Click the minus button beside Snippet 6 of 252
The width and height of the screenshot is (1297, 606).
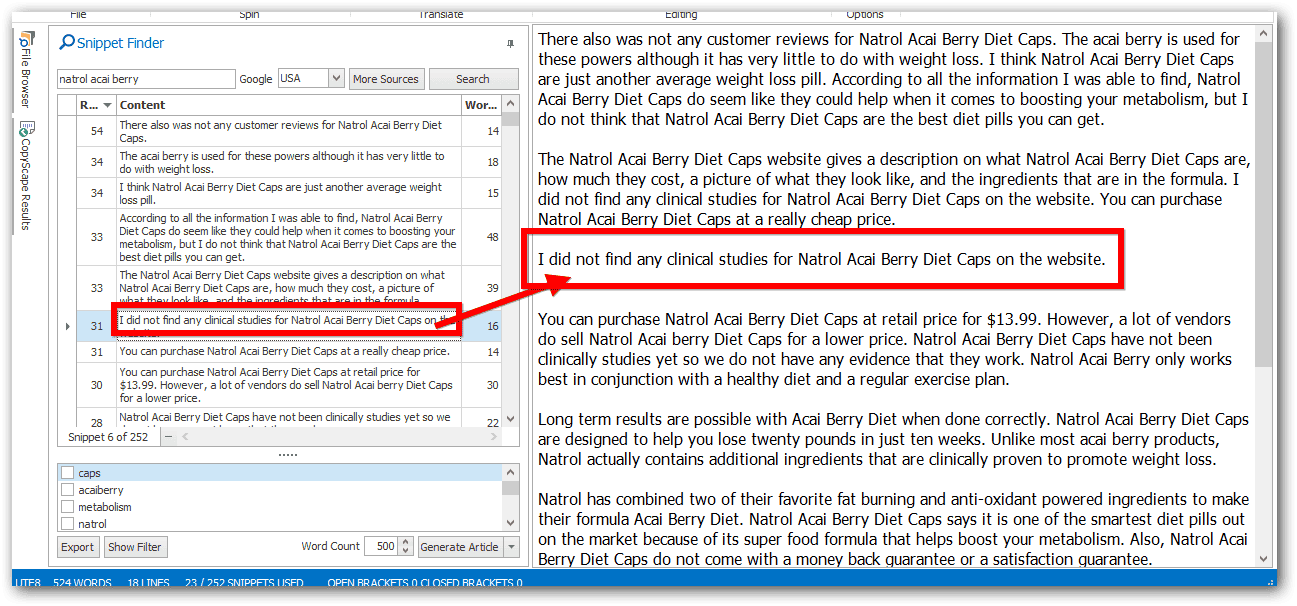click(x=168, y=437)
